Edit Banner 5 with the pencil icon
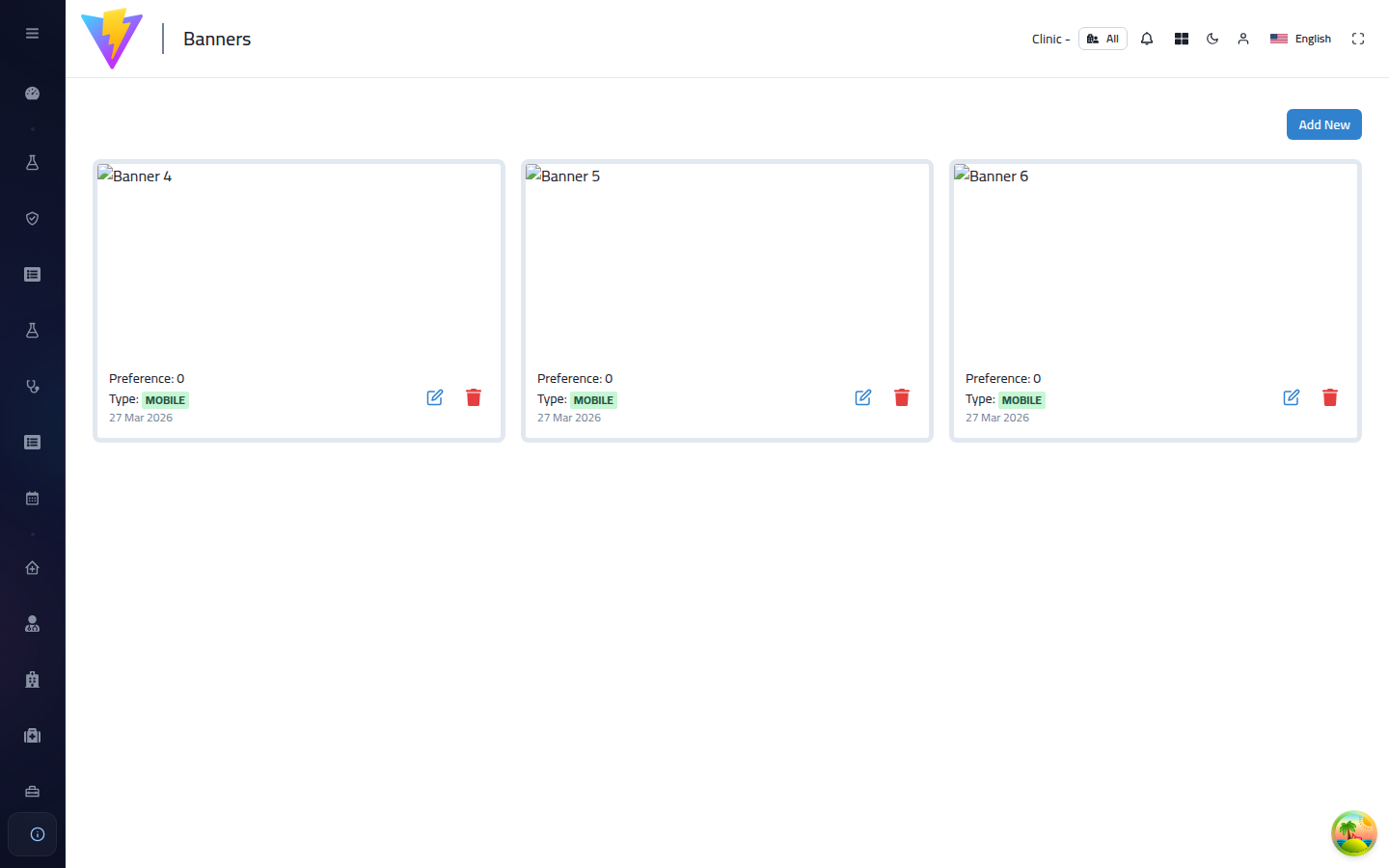The width and height of the screenshot is (1389, 868). click(x=863, y=397)
